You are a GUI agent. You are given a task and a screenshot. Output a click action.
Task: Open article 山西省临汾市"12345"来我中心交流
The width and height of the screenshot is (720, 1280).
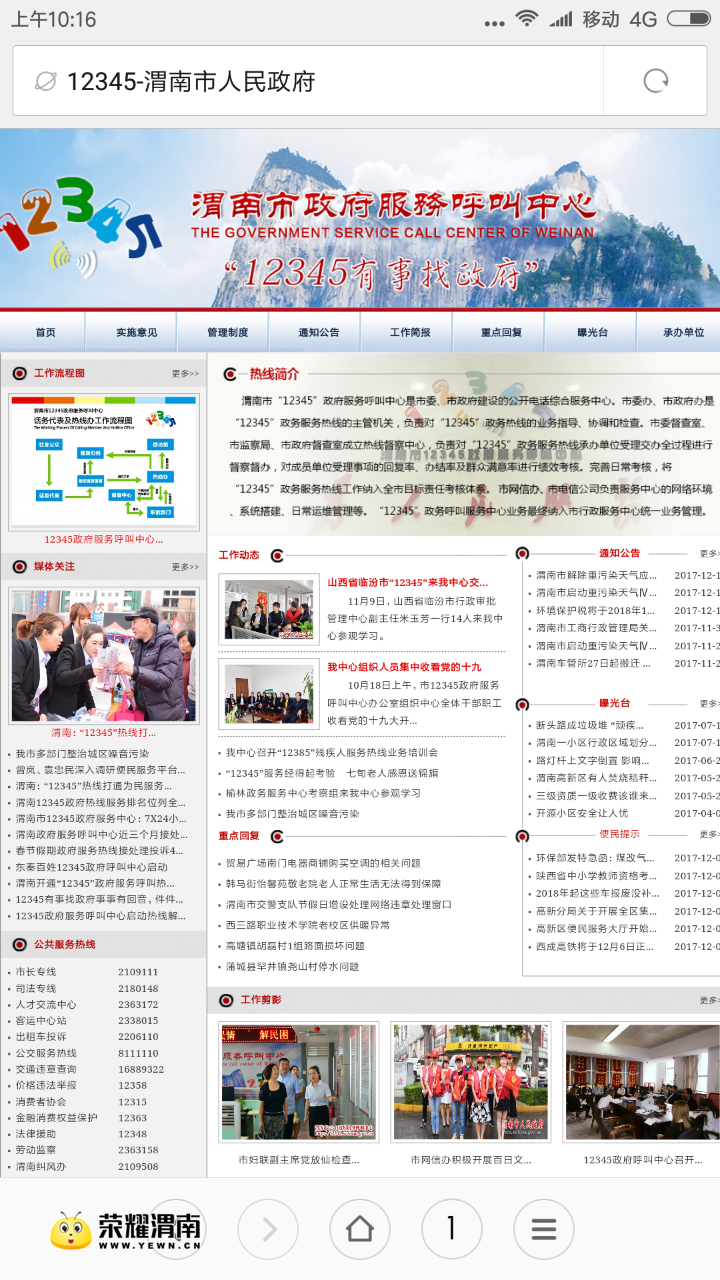tap(407, 582)
